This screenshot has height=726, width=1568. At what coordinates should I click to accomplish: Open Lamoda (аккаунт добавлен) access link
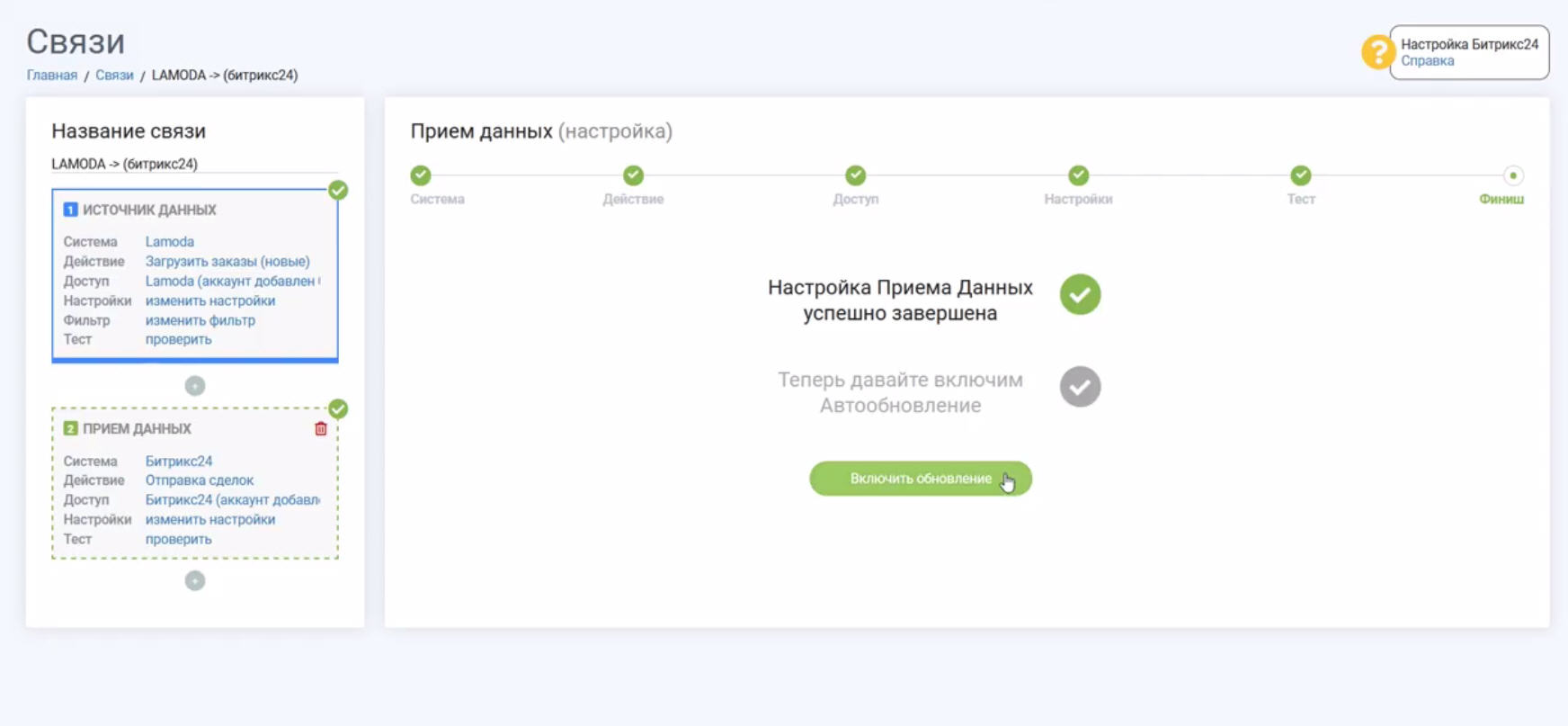[233, 282]
